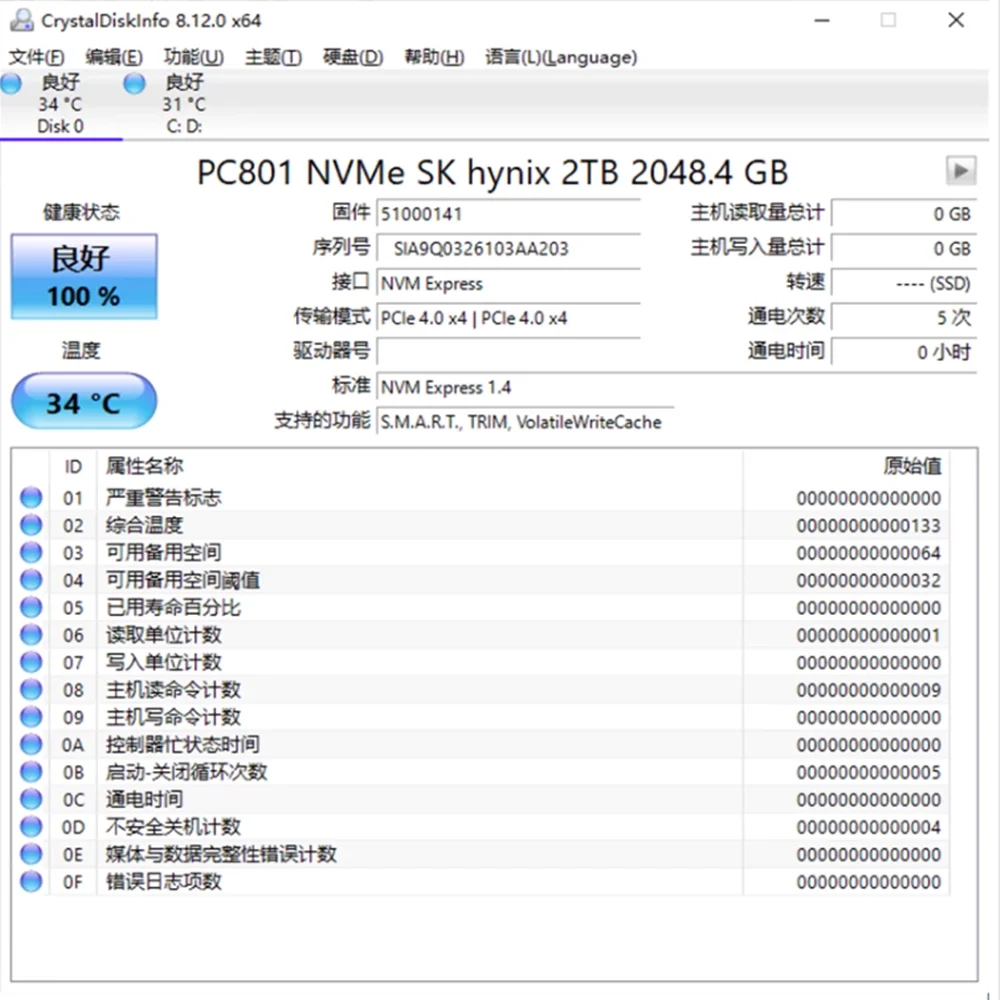Open the 语言(L)(Language) dropdown menu
The image size is (1000, 1000).
tap(560, 57)
